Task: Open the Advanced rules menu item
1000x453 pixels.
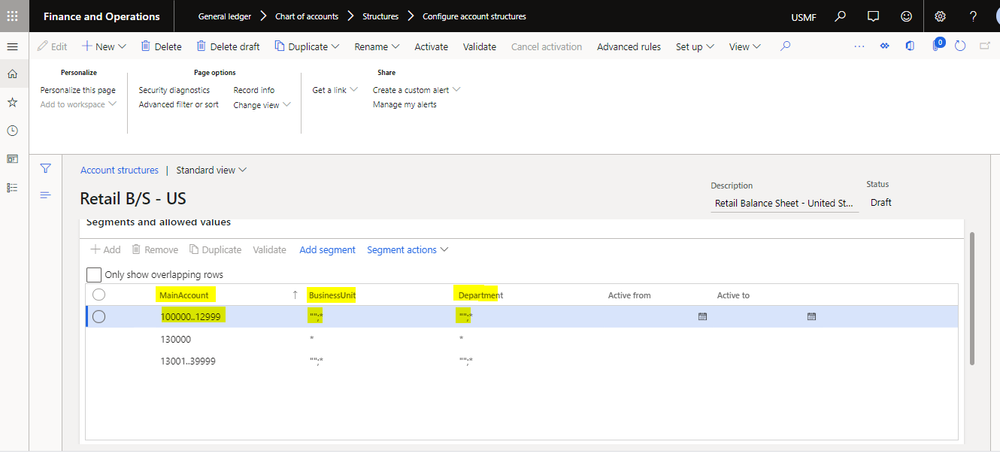Action: coord(628,47)
